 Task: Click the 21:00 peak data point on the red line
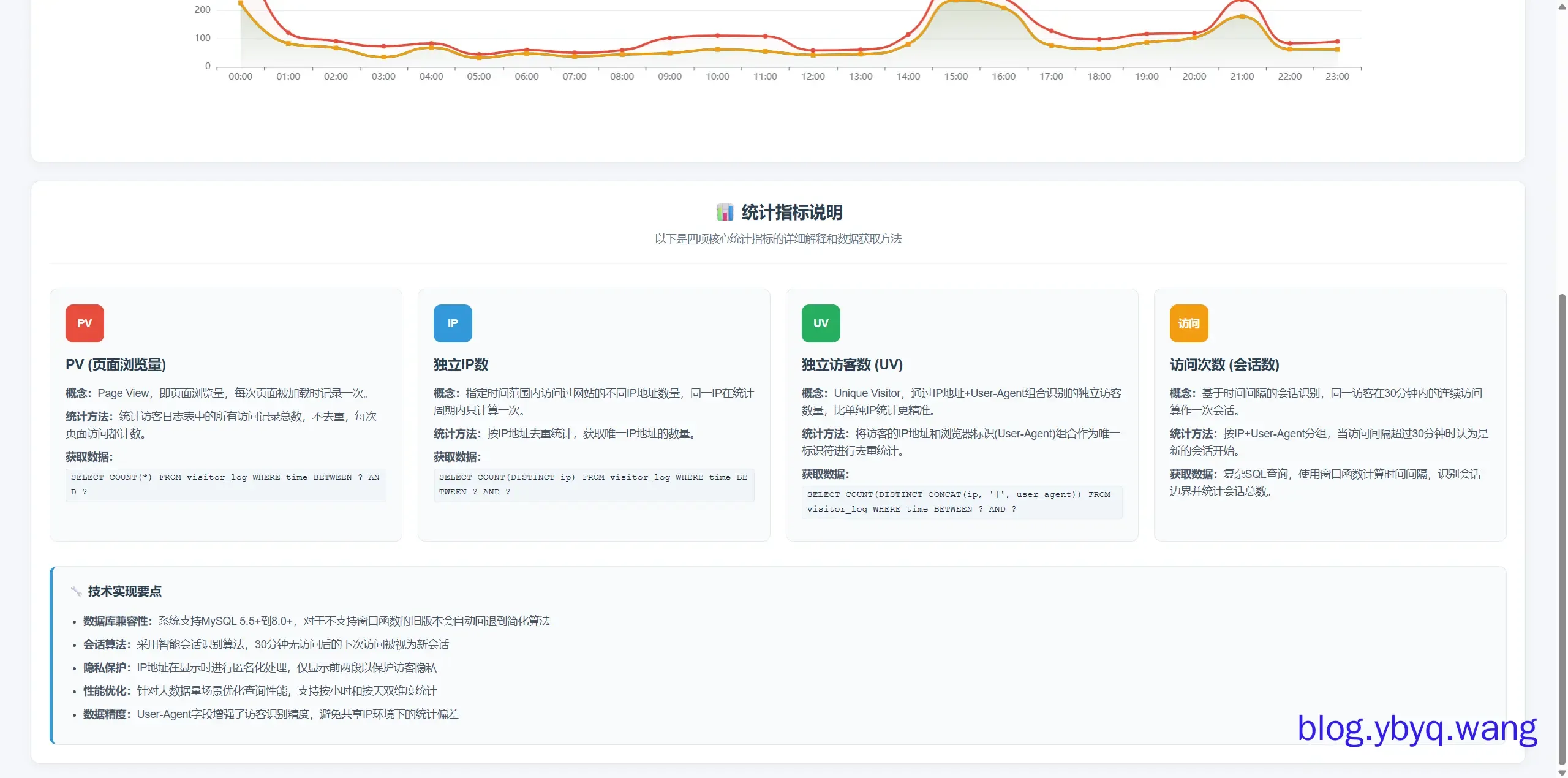(1242, 1)
